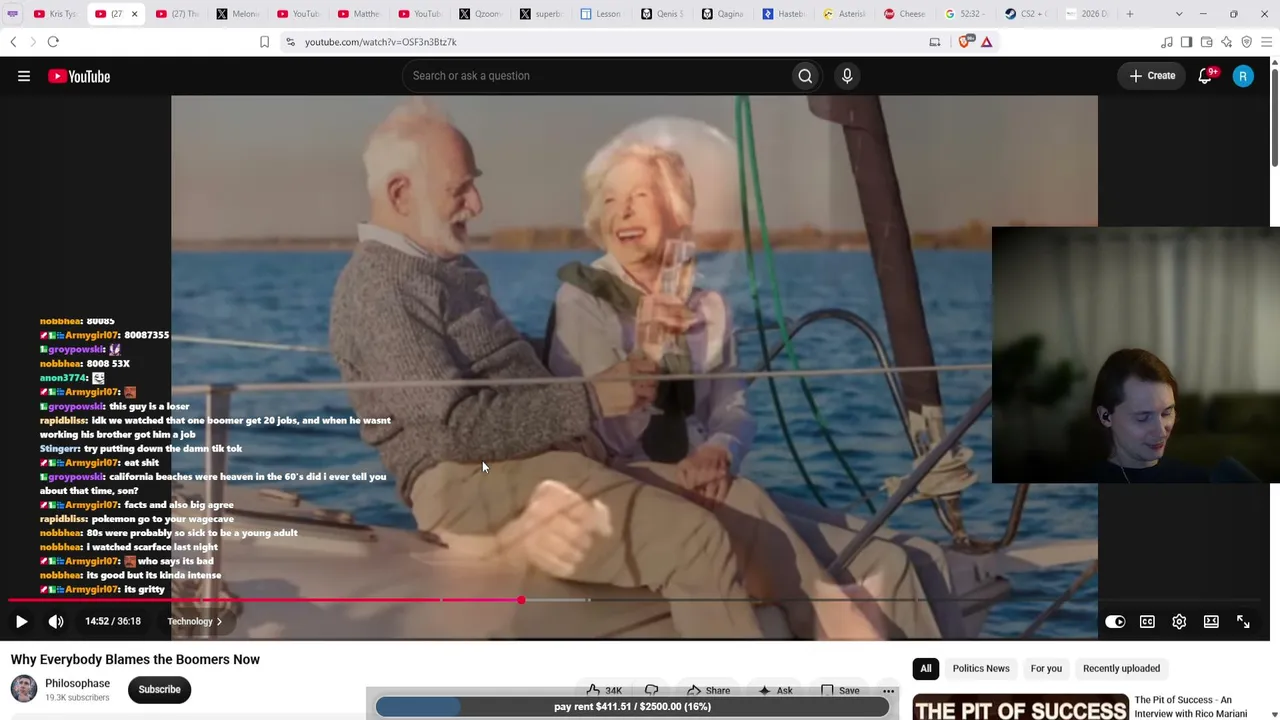Enter fullscreen mode
1280x720 pixels.
1243,622
